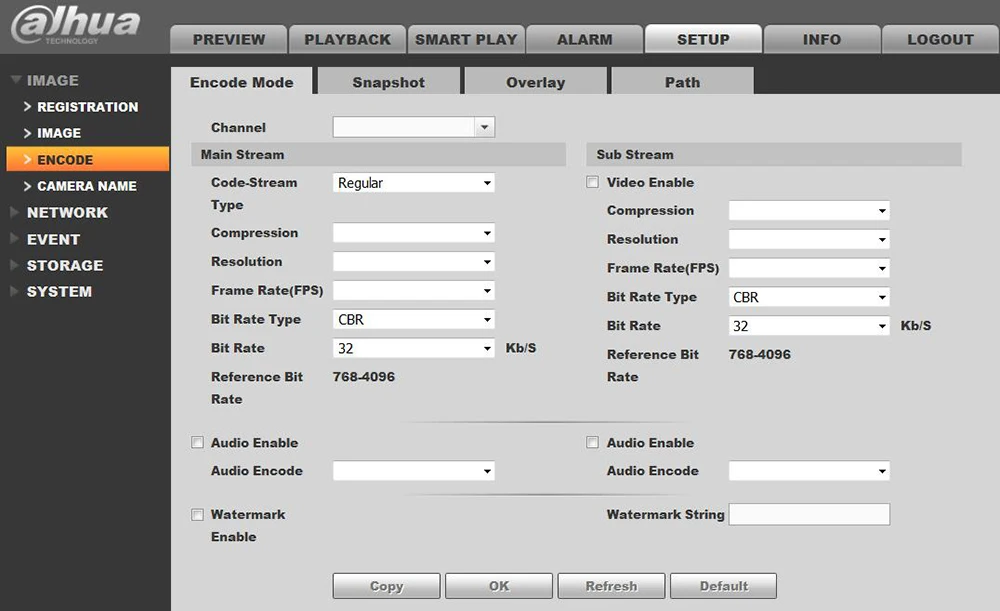Open the INFO tab
This screenshot has height=611, width=1000.
[821, 40]
